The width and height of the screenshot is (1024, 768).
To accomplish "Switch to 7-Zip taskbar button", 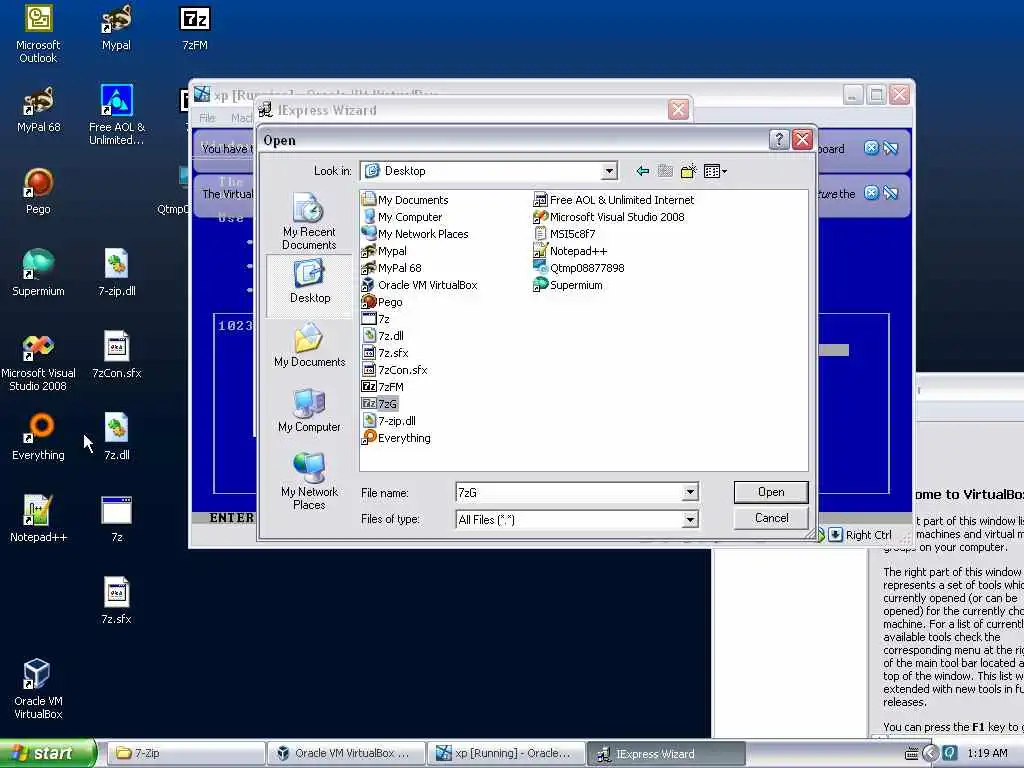I will (x=185, y=753).
